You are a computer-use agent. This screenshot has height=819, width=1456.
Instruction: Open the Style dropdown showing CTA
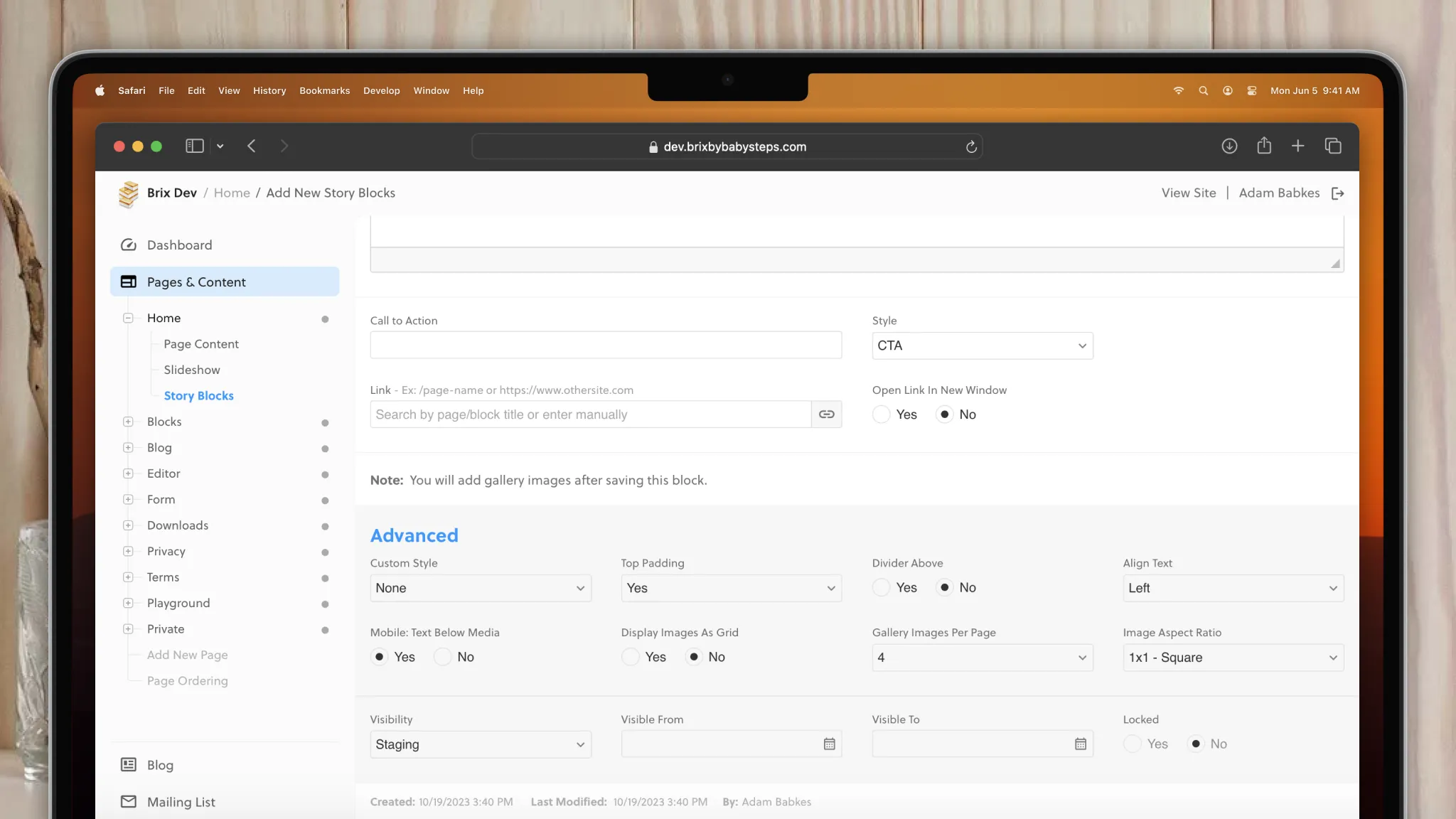pyautogui.click(x=982, y=346)
